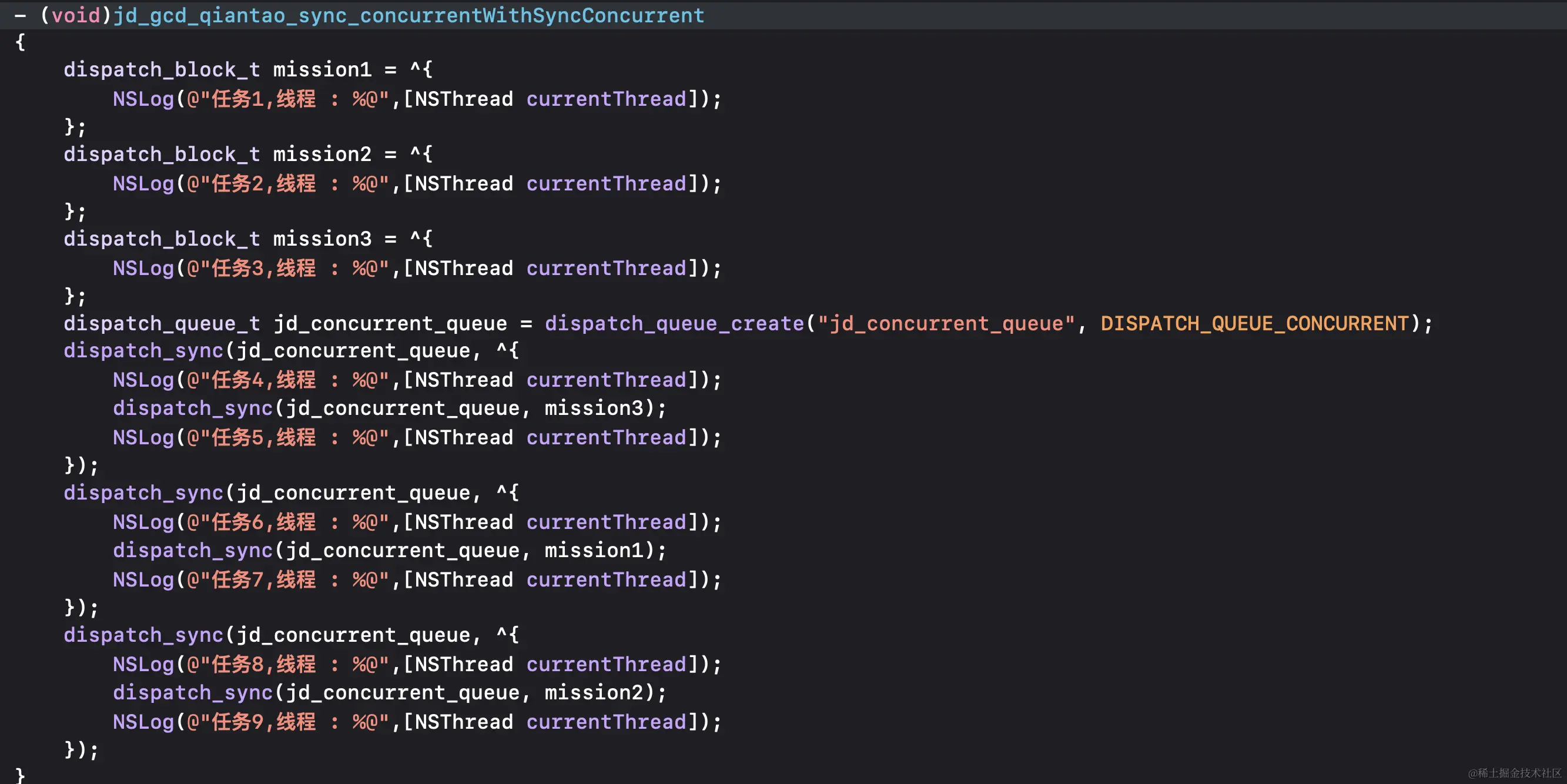The width and height of the screenshot is (1567, 784).
Task: Click the 任务2 log string literal
Action: coord(287,184)
